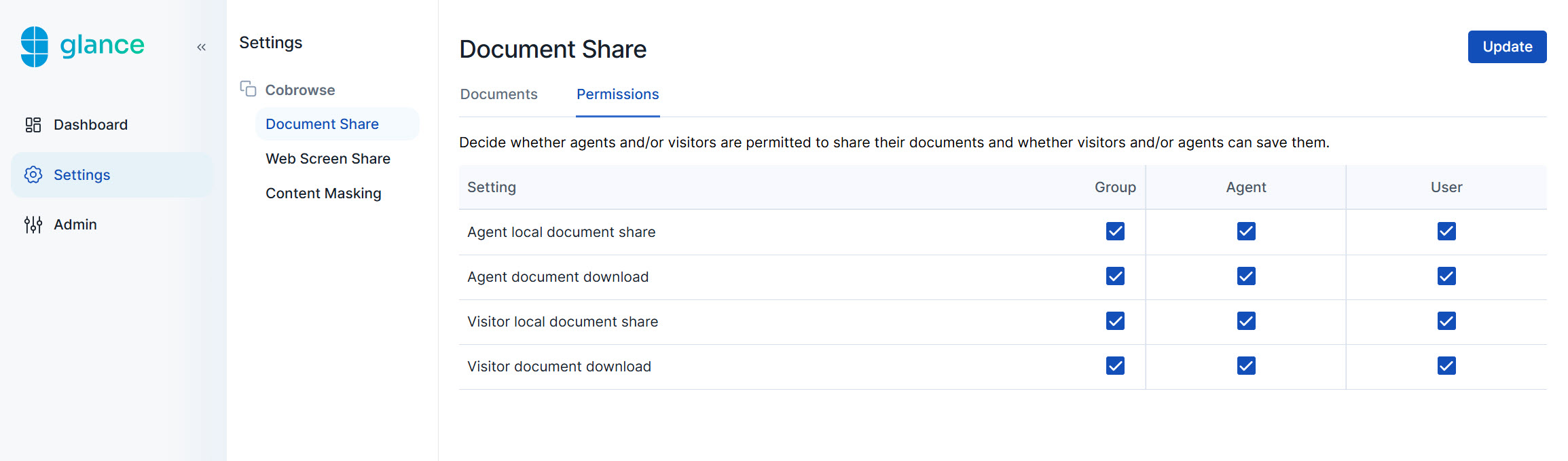Uncheck Group for Agent local document share
This screenshot has height=461, width=1568.
(1115, 232)
